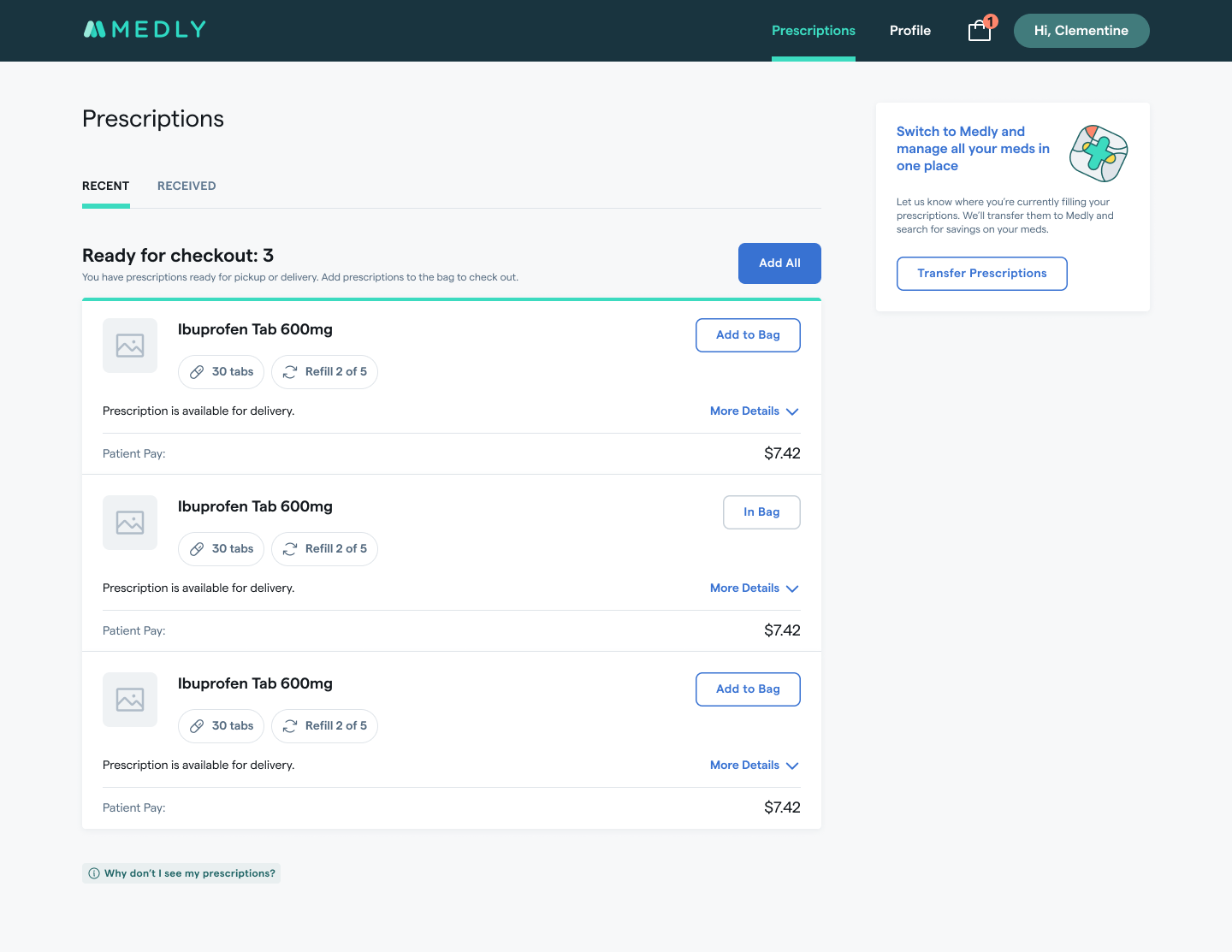
Task: Open the Profile menu item
Action: [909, 31]
